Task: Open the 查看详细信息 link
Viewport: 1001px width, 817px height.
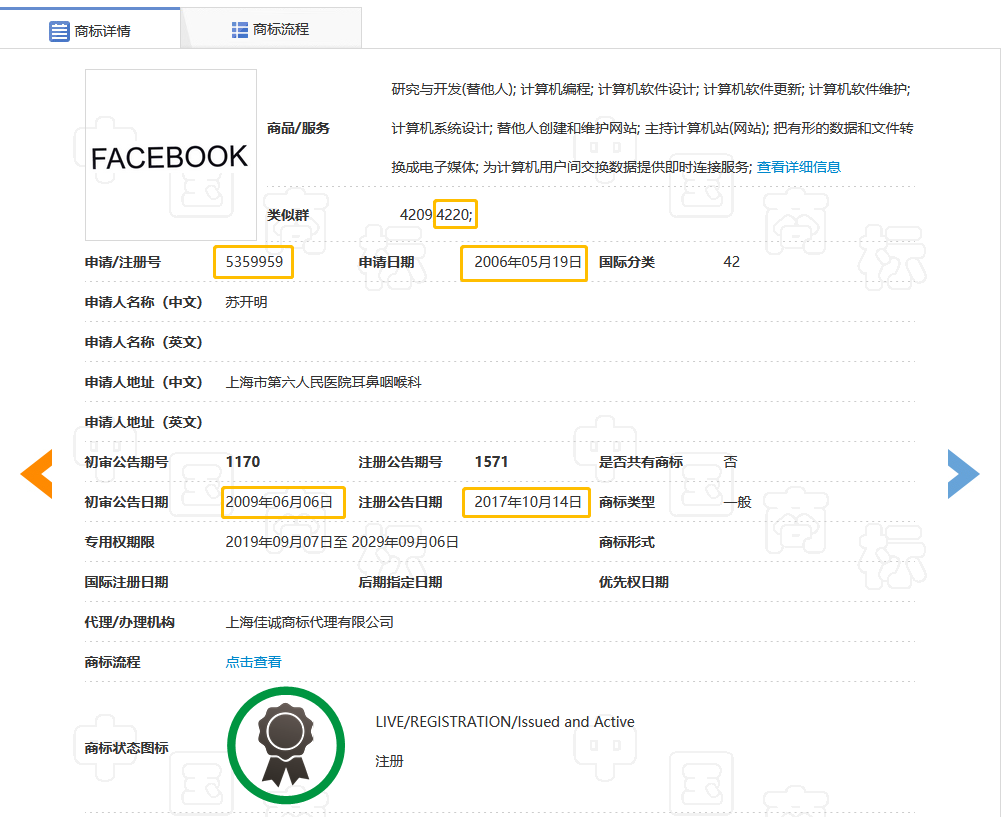Action: coord(798,167)
